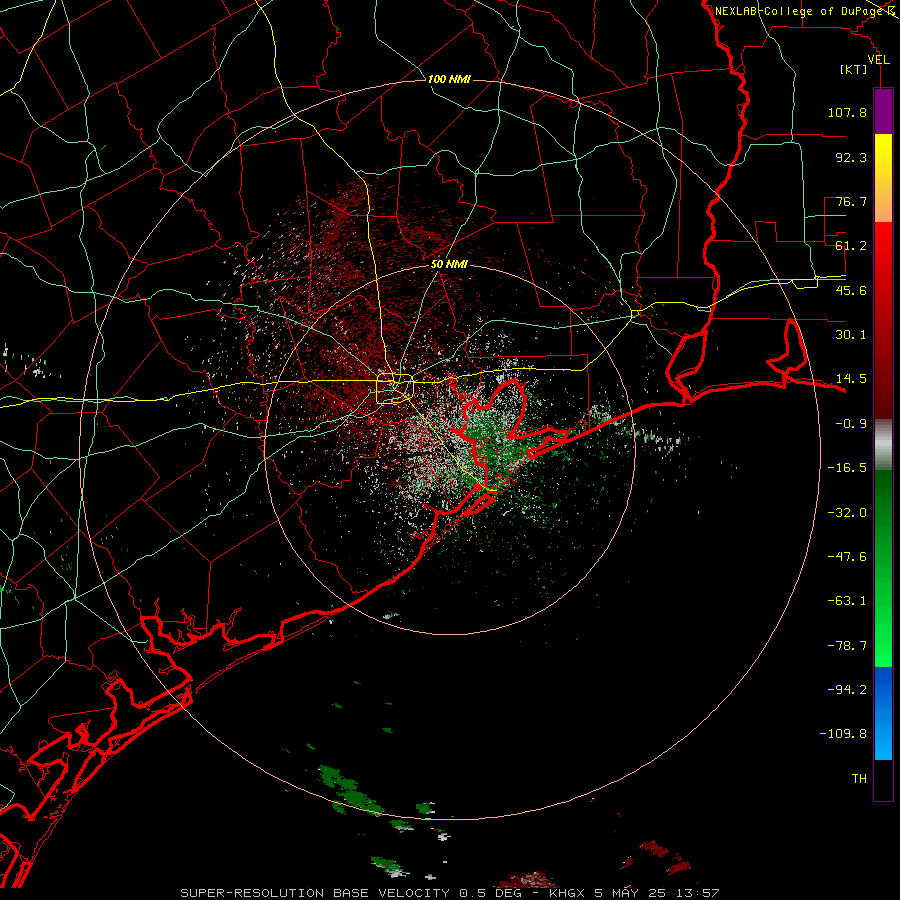The image size is (900, 900).
Task: Click the 30.1 velocity scale value
Action: click(851, 335)
